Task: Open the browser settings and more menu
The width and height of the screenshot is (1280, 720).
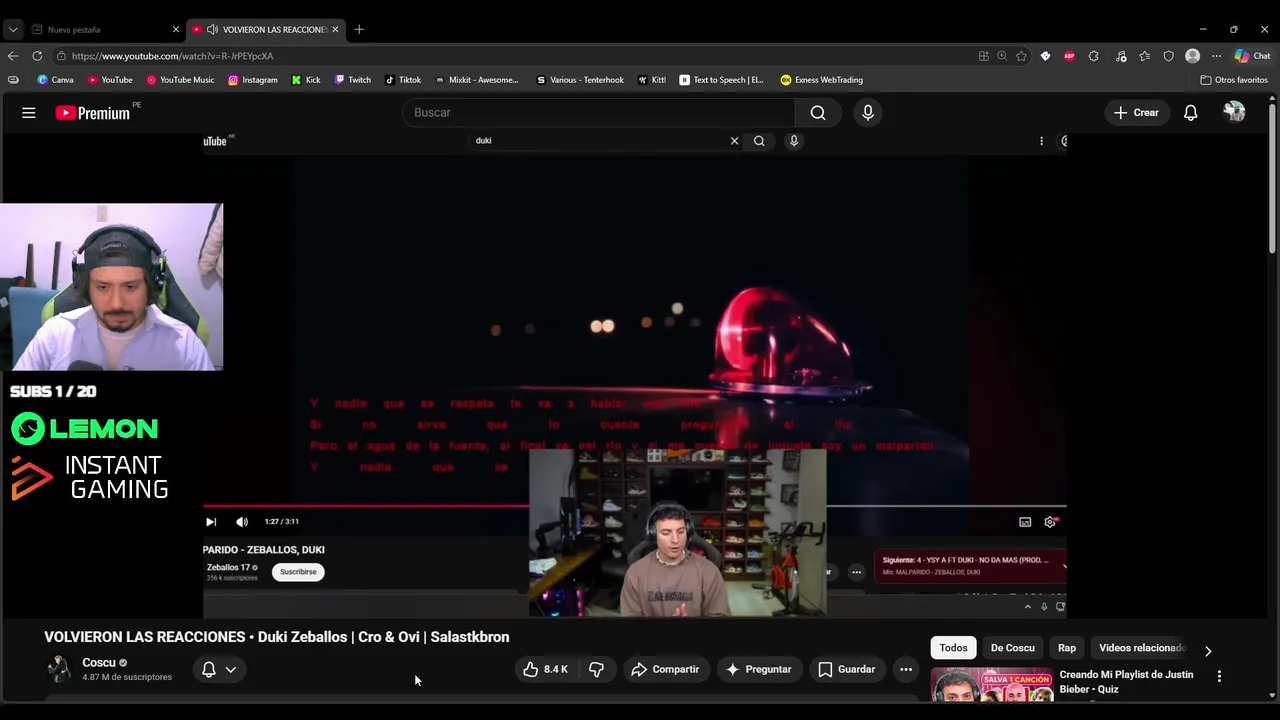Action: click(1216, 56)
